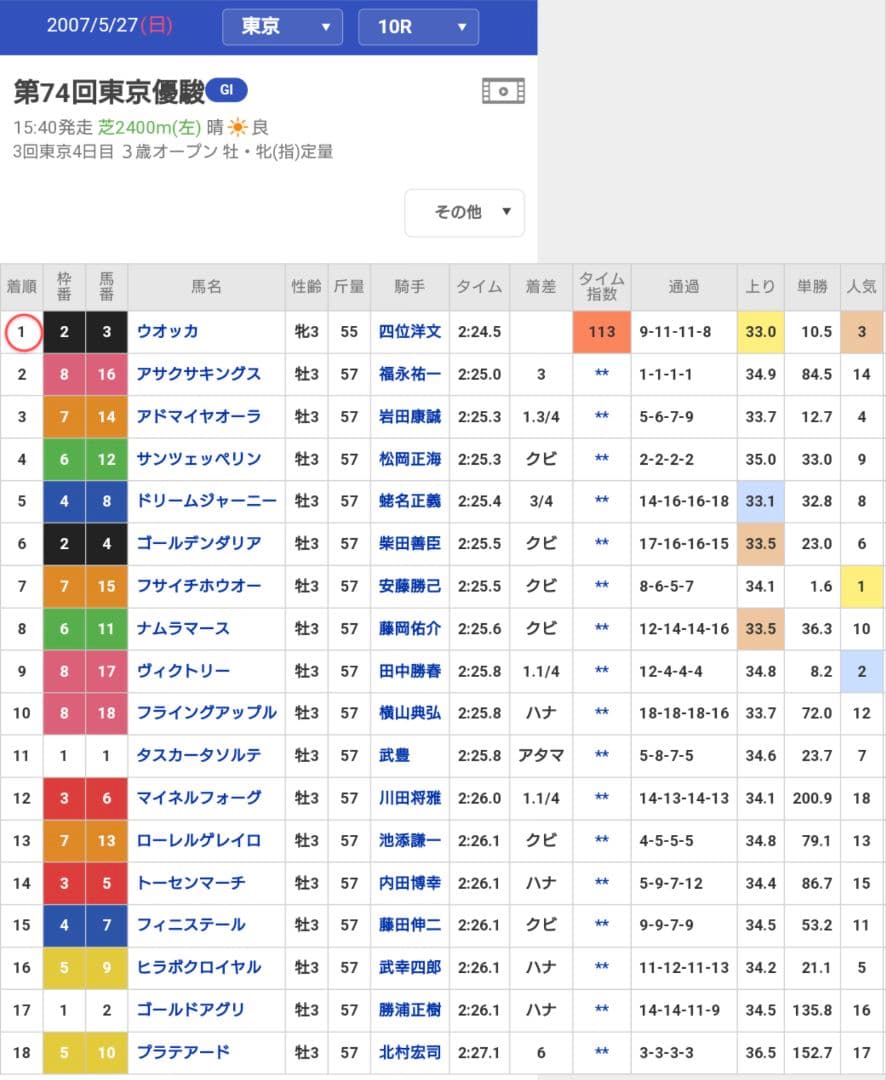The width and height of the screenshot is (886, 1080).
Task: Click the red-circled first place marker
Action: [22, 331]
